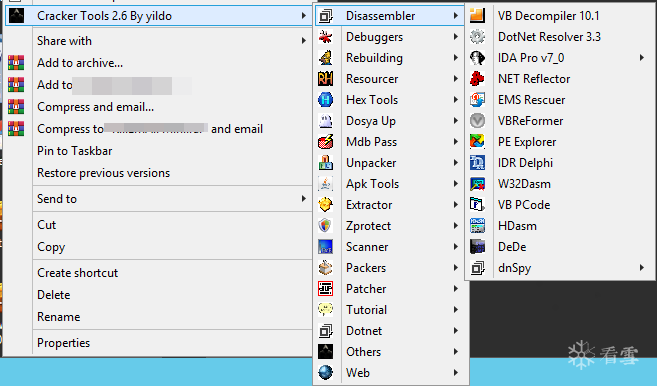
Task: Expand the dnSpy submenu arrow
Action: (x=642, y=267)
